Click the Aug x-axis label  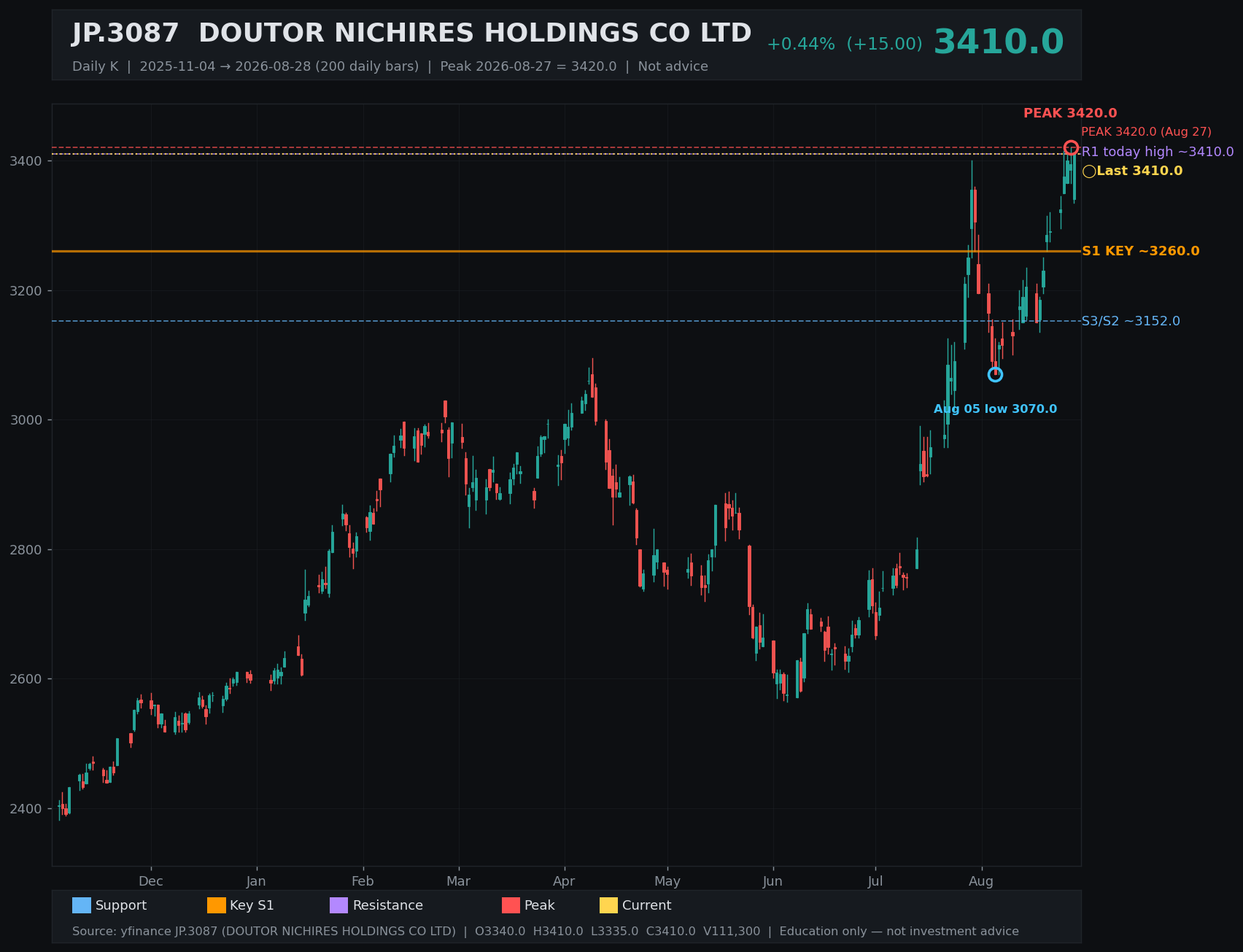coord(981,881)
